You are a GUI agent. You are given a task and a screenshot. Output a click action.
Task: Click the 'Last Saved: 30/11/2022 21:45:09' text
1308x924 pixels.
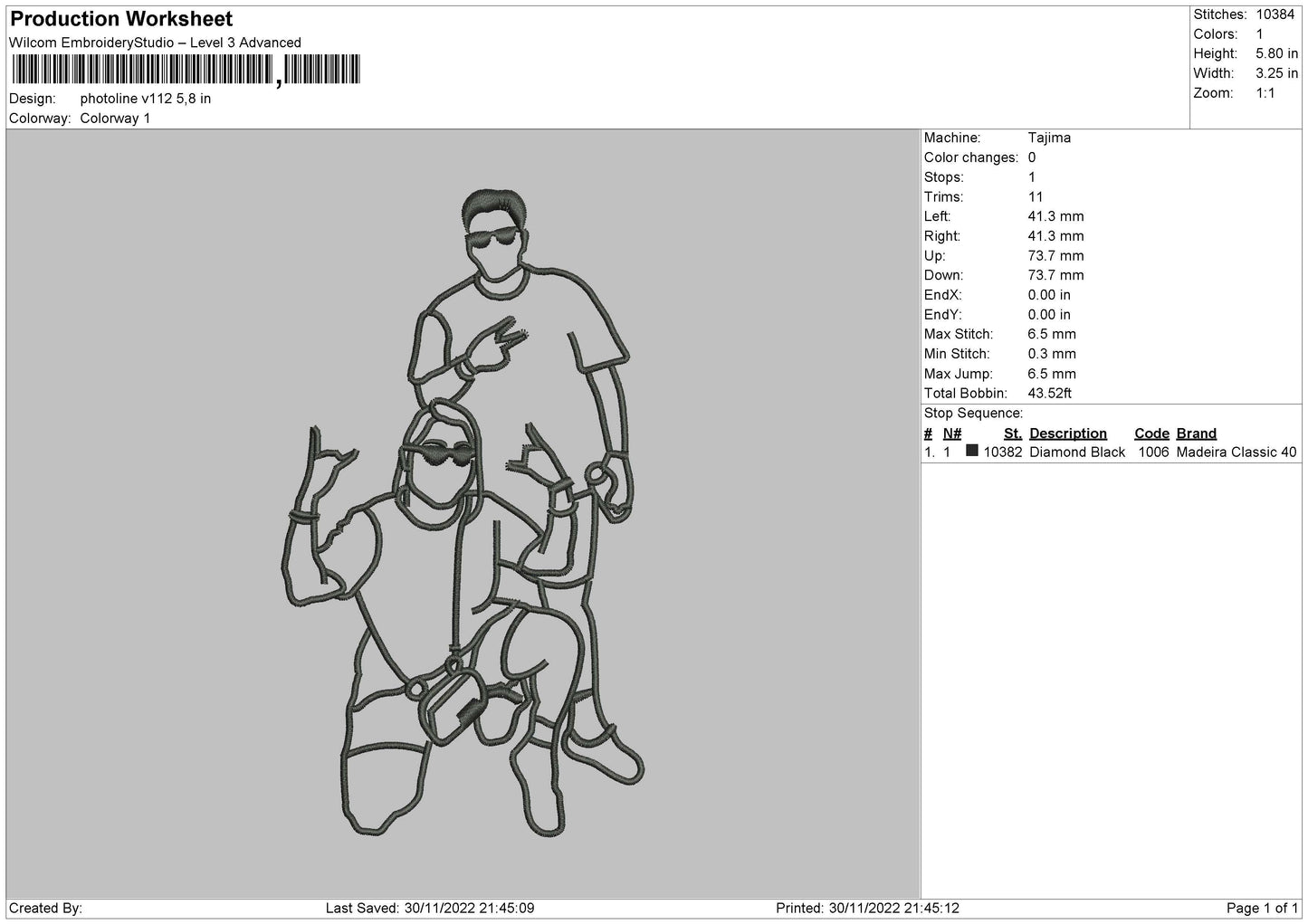[x=430, y=909]
